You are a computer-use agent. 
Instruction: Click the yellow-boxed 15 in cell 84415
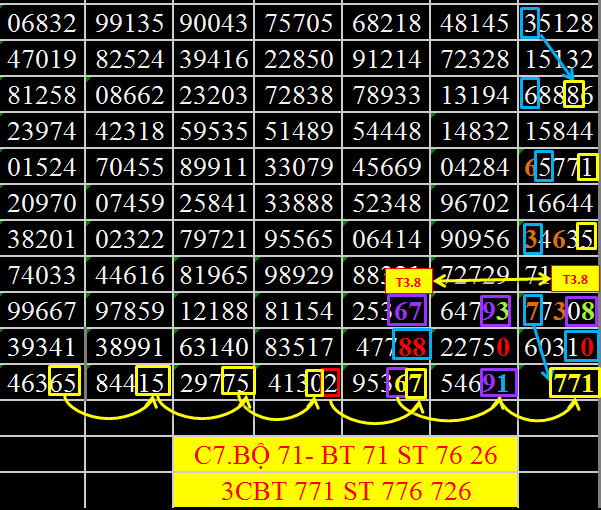(153, 383)
